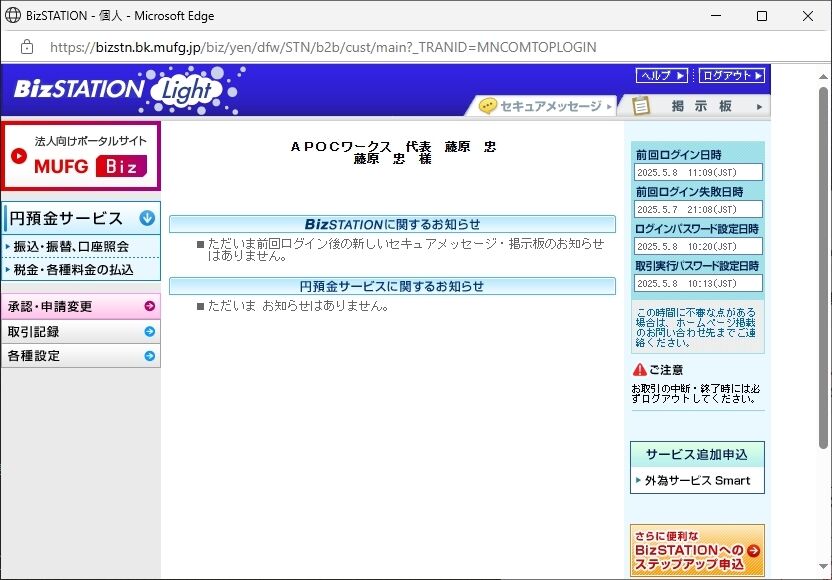Click the 取引実行パスワード設定日時 field

(698, 283)
